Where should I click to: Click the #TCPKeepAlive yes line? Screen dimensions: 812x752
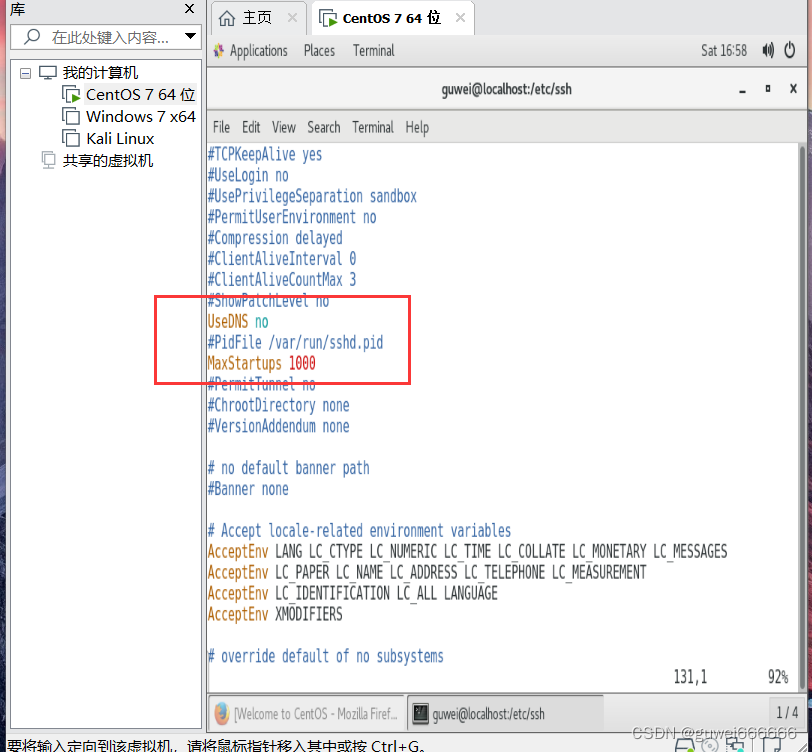click(x=265, y=154)
